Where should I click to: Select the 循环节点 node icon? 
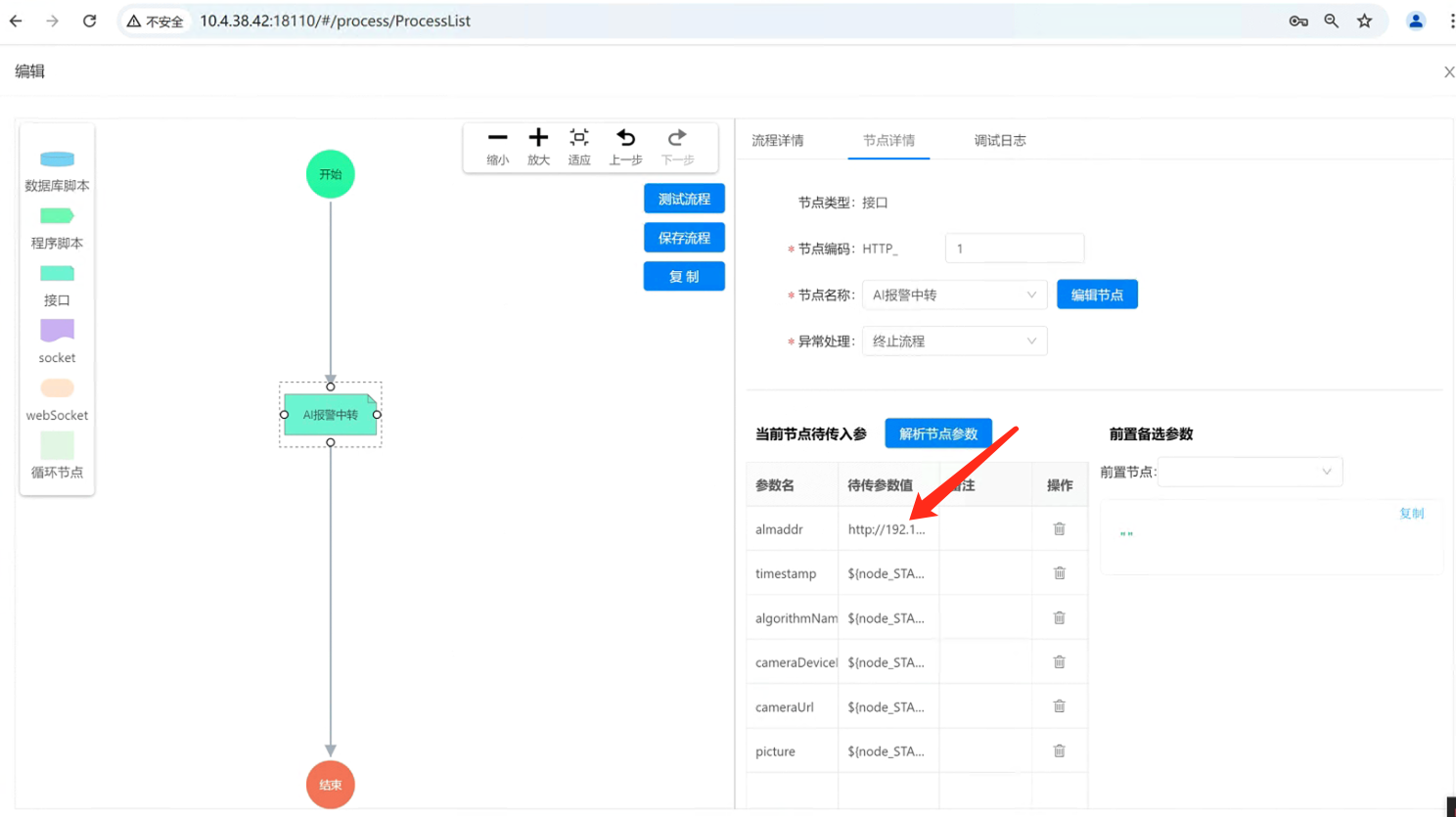click(x=57, y=445)
